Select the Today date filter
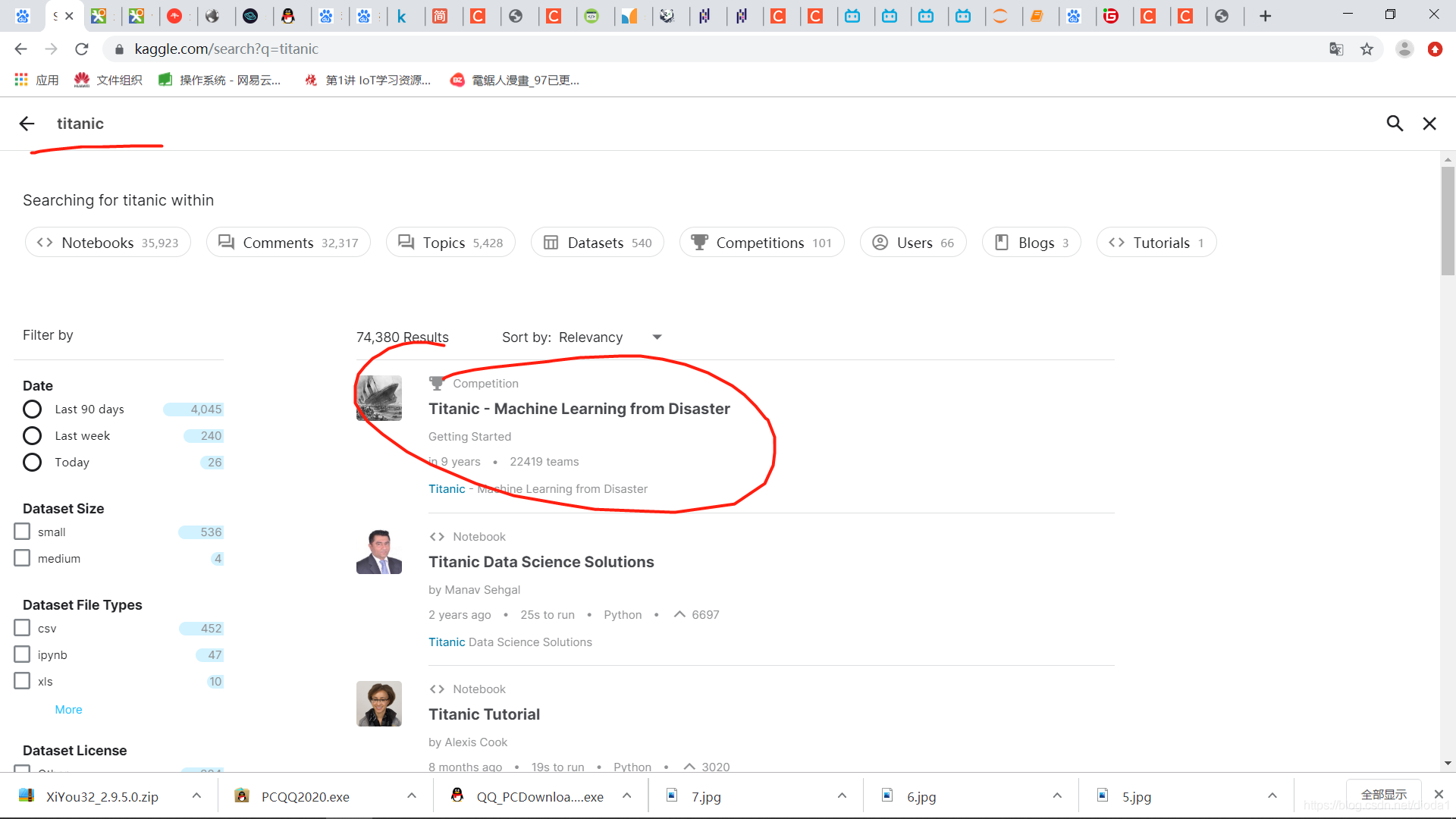The width and height of the screenshot is (1456, 819). [x=32, y=463]
